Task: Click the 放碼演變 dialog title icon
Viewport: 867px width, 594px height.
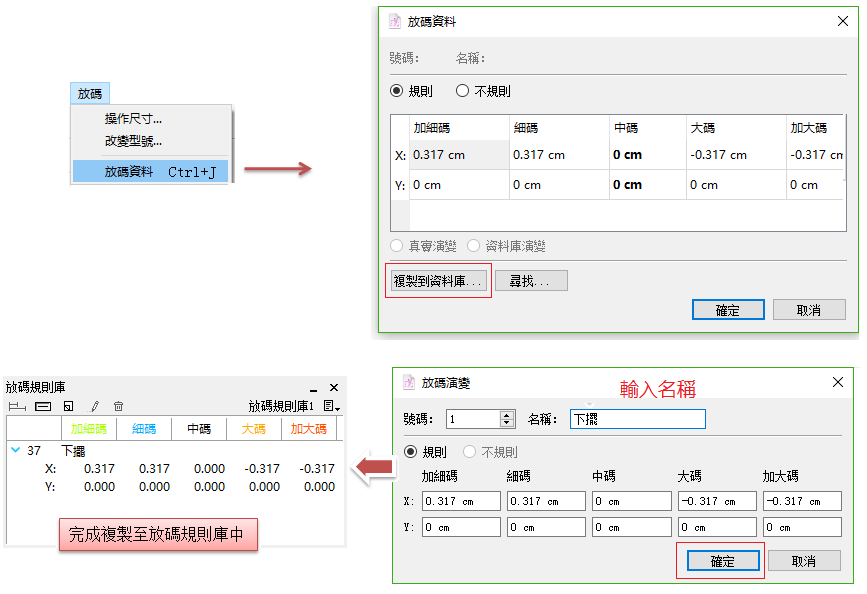Action: click(409, 382)
